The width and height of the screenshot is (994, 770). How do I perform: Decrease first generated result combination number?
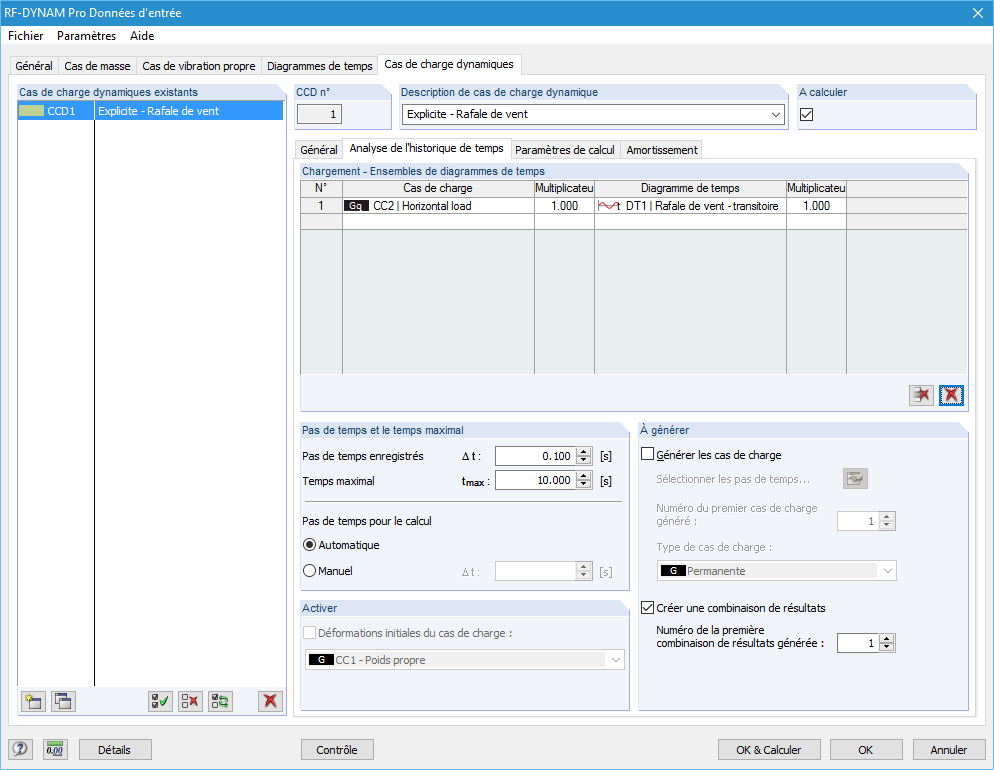click(888, 648)
